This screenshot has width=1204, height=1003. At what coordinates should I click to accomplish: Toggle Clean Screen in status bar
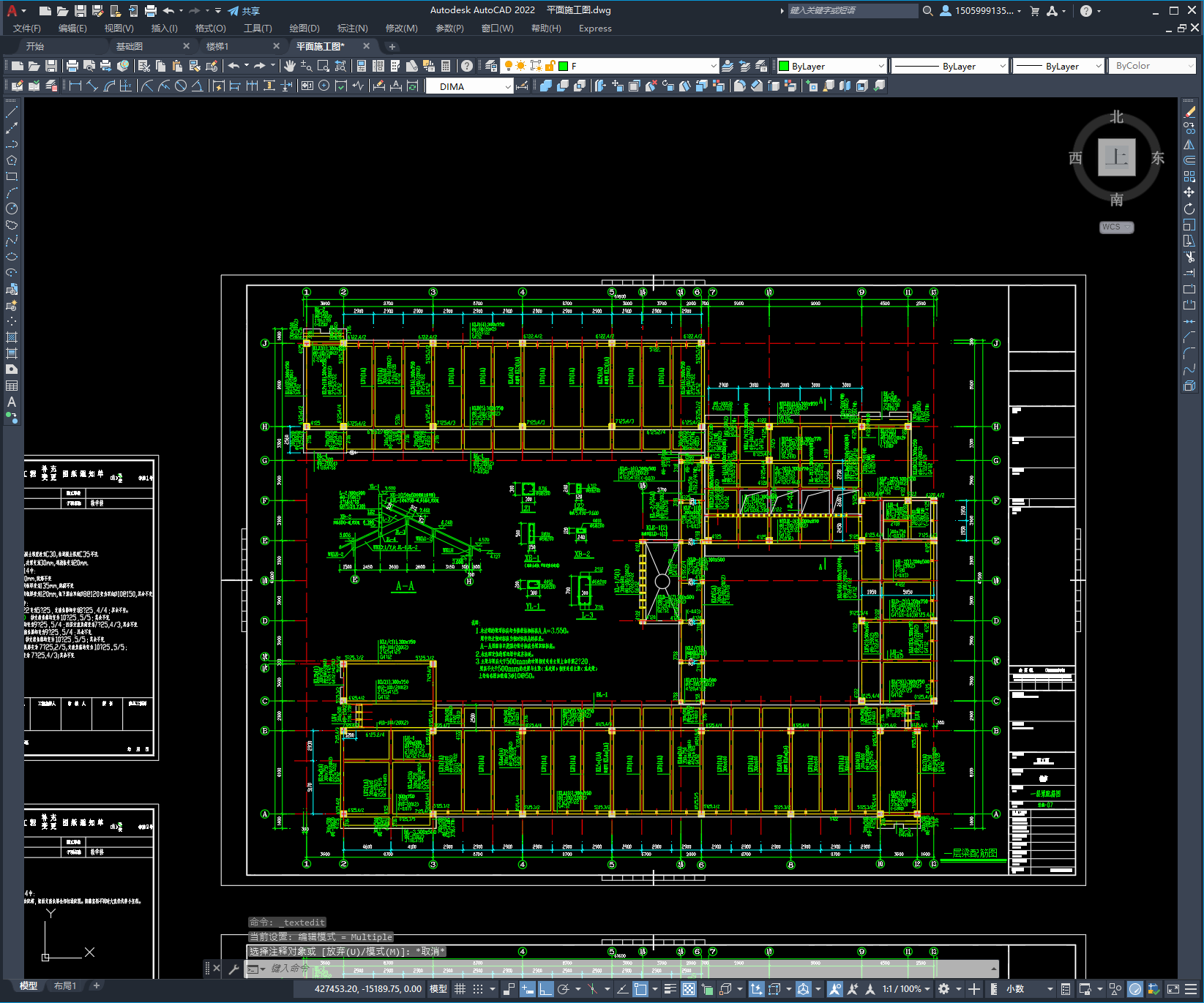[1173, 989]
